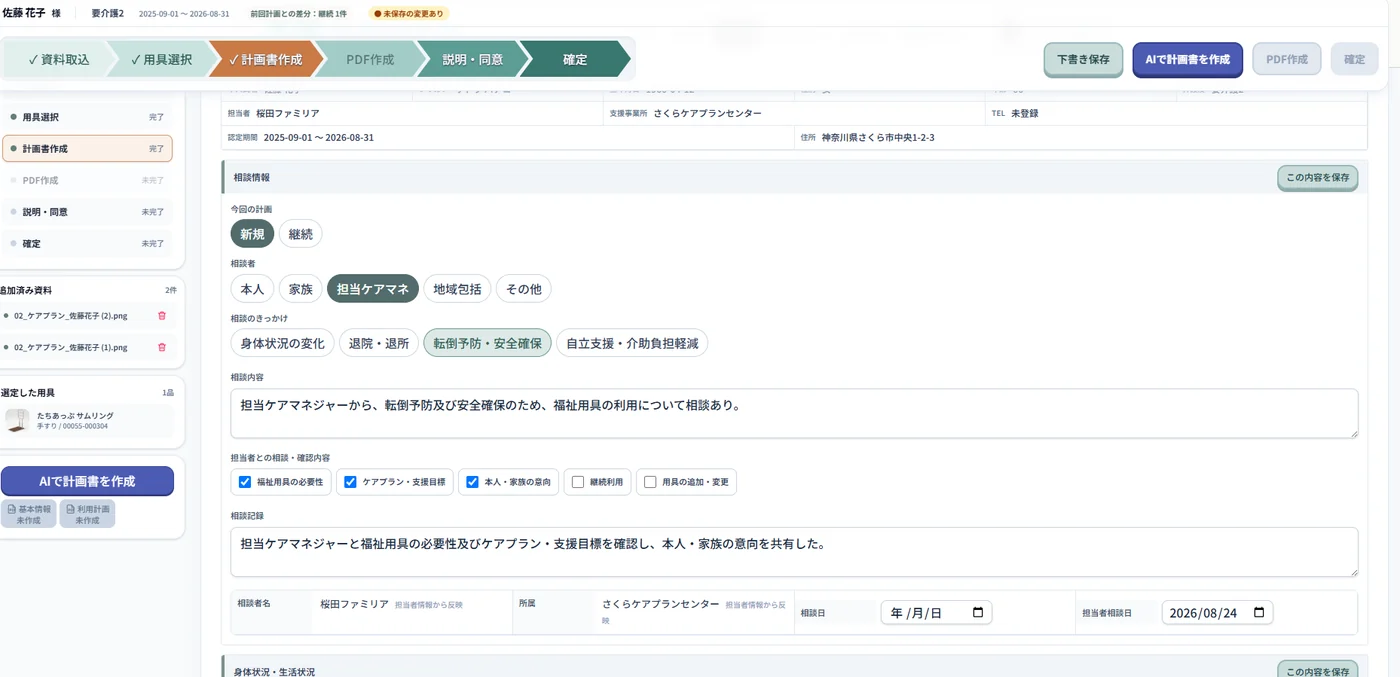
Task: Go to the PDF作成 step in progress bar
Action: point(369,59)
